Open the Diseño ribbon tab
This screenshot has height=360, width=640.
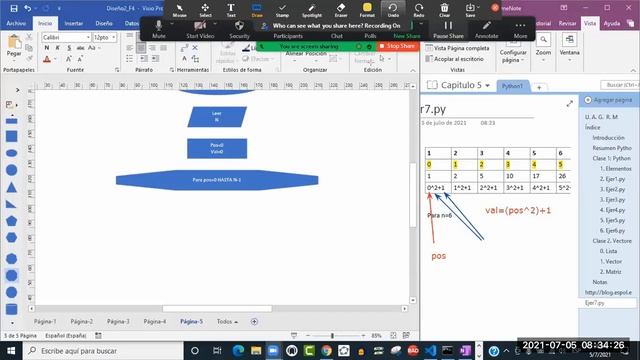click(x=104, y=24)
